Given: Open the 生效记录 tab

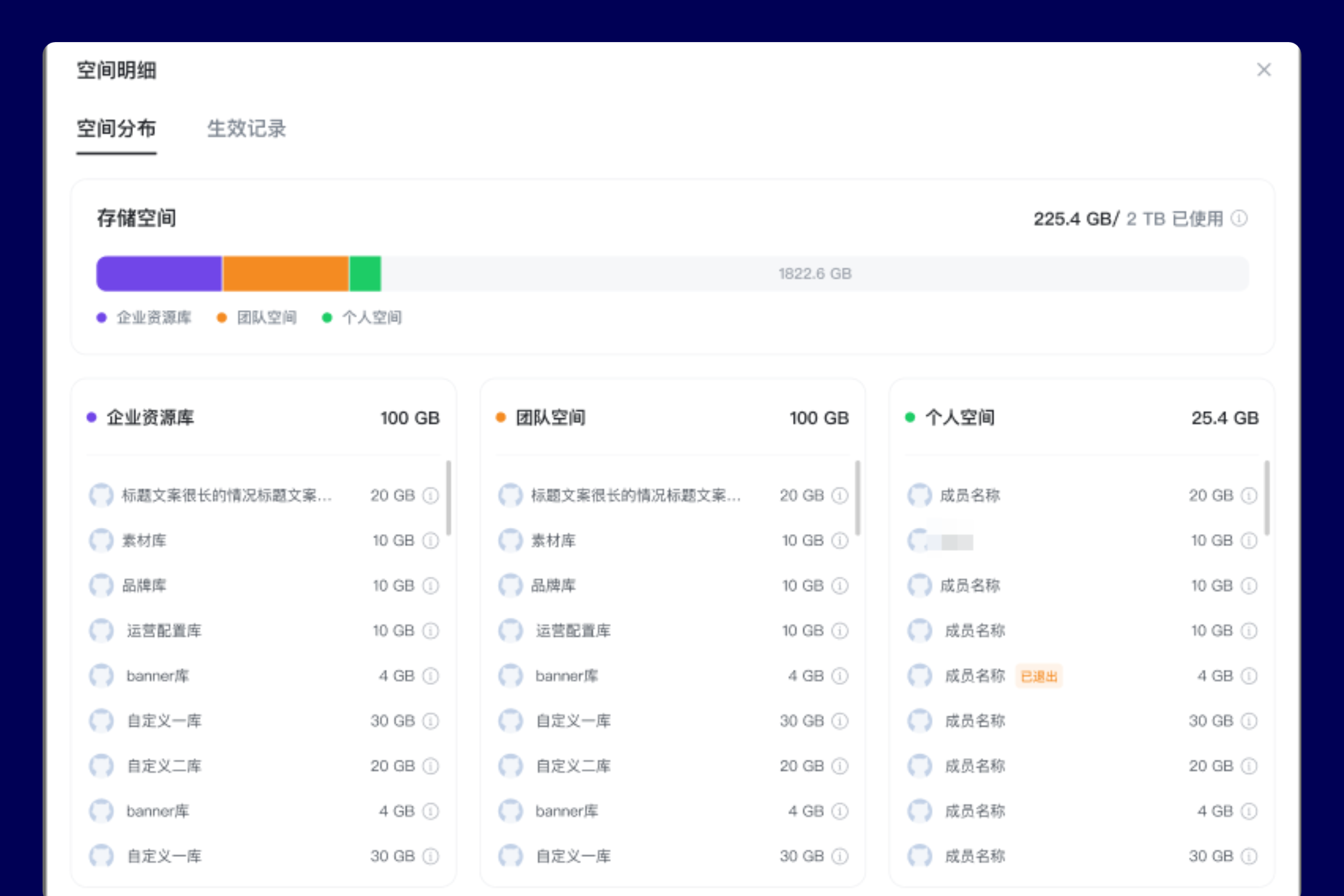Looking at the screenshot, I should 246,129.
